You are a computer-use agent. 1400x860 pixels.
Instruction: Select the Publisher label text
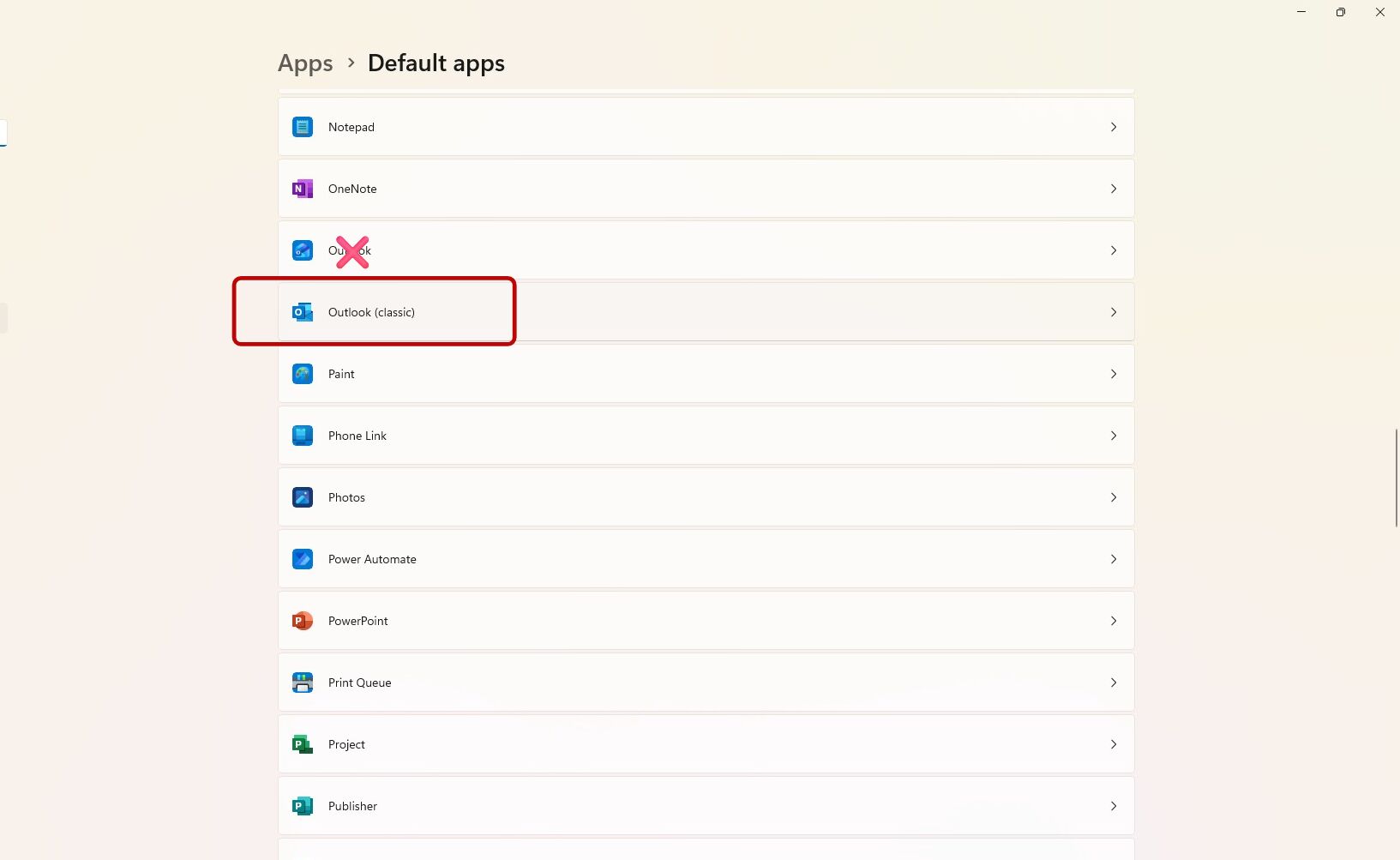[352, 806]
